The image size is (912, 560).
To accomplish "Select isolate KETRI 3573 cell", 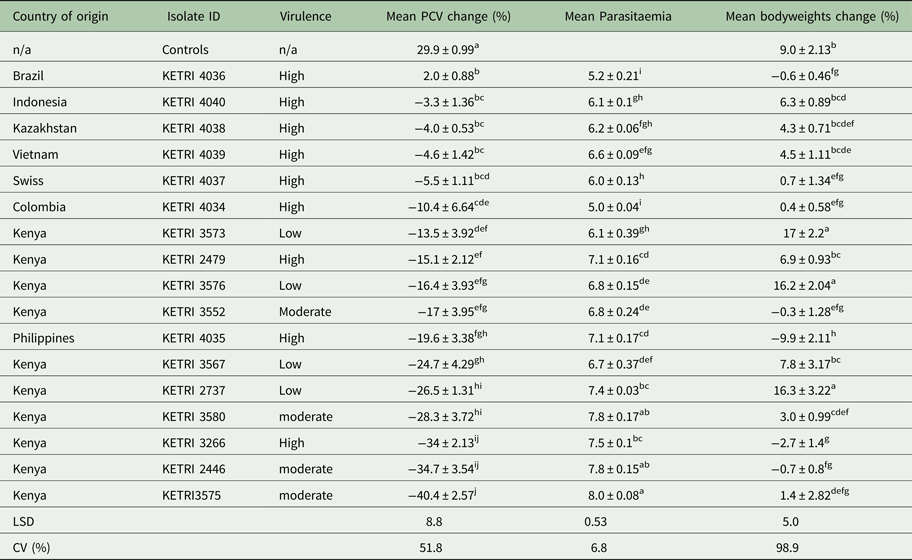I will click(x=198, y=234).
